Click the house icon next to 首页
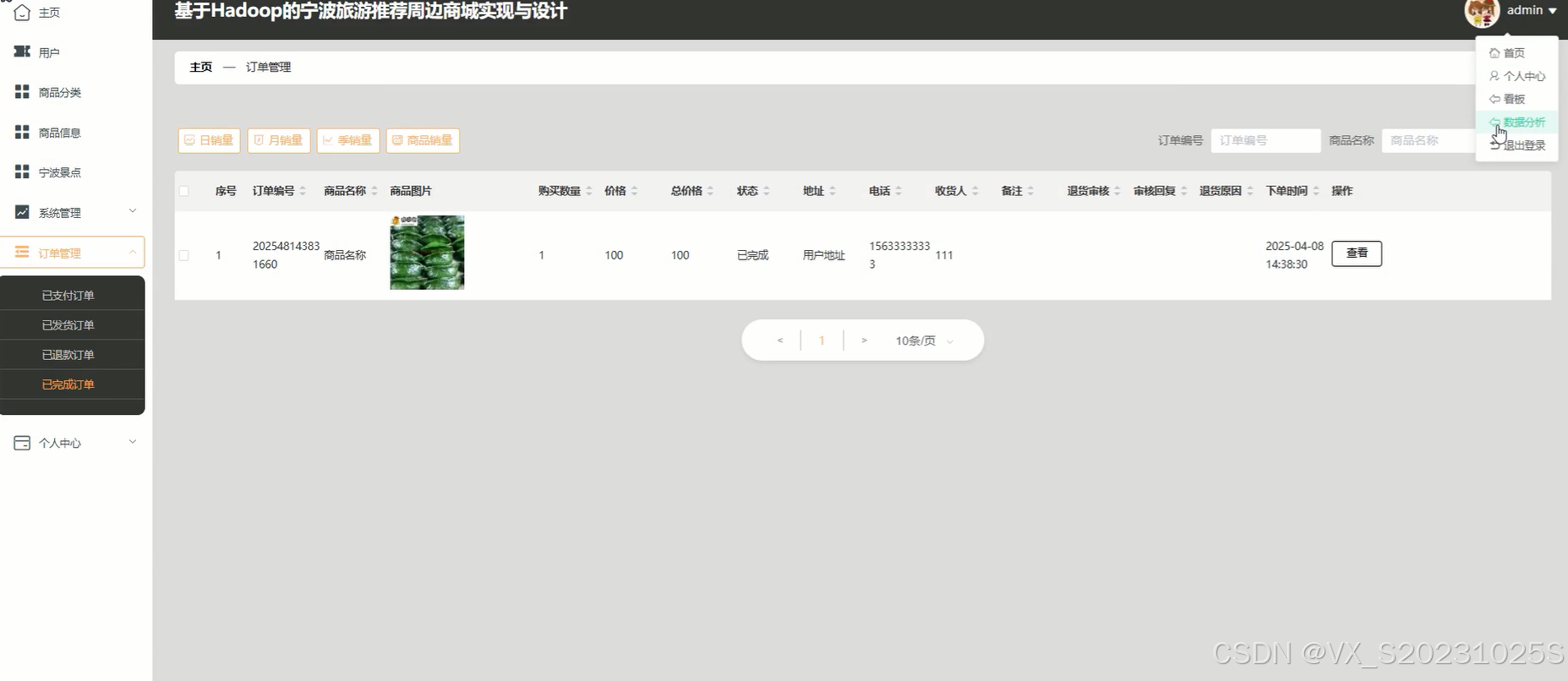 (1494, 53)
